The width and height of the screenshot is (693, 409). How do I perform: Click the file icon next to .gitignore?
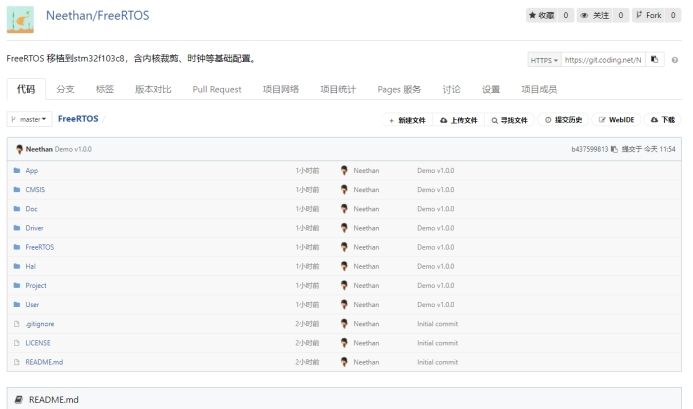17,324
